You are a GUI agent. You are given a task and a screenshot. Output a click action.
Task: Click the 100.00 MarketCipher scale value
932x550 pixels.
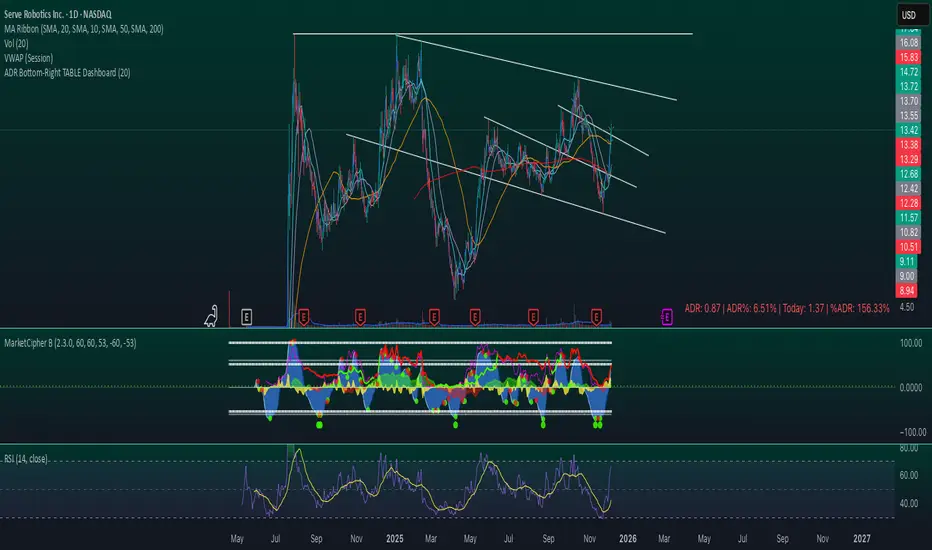[x=911, y=343]
